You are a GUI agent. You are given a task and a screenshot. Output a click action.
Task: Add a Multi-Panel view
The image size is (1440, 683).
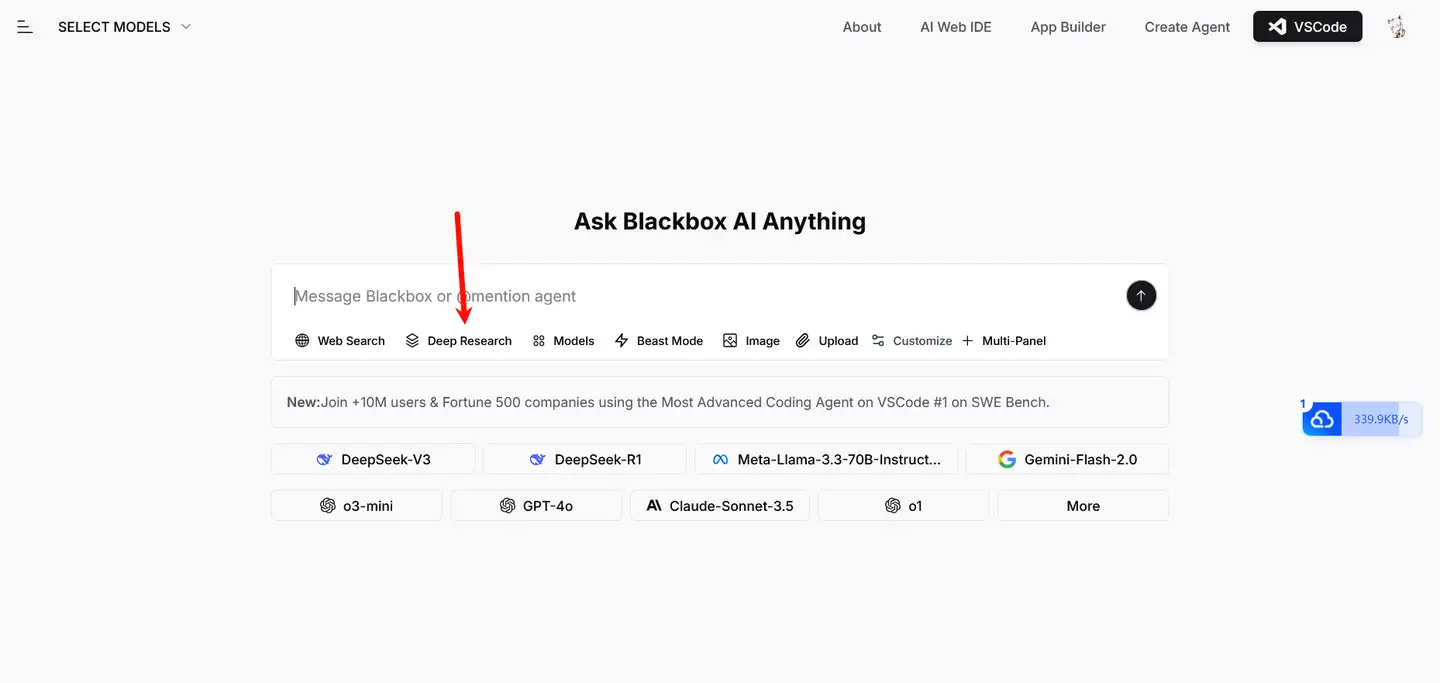click(1004, 341)
